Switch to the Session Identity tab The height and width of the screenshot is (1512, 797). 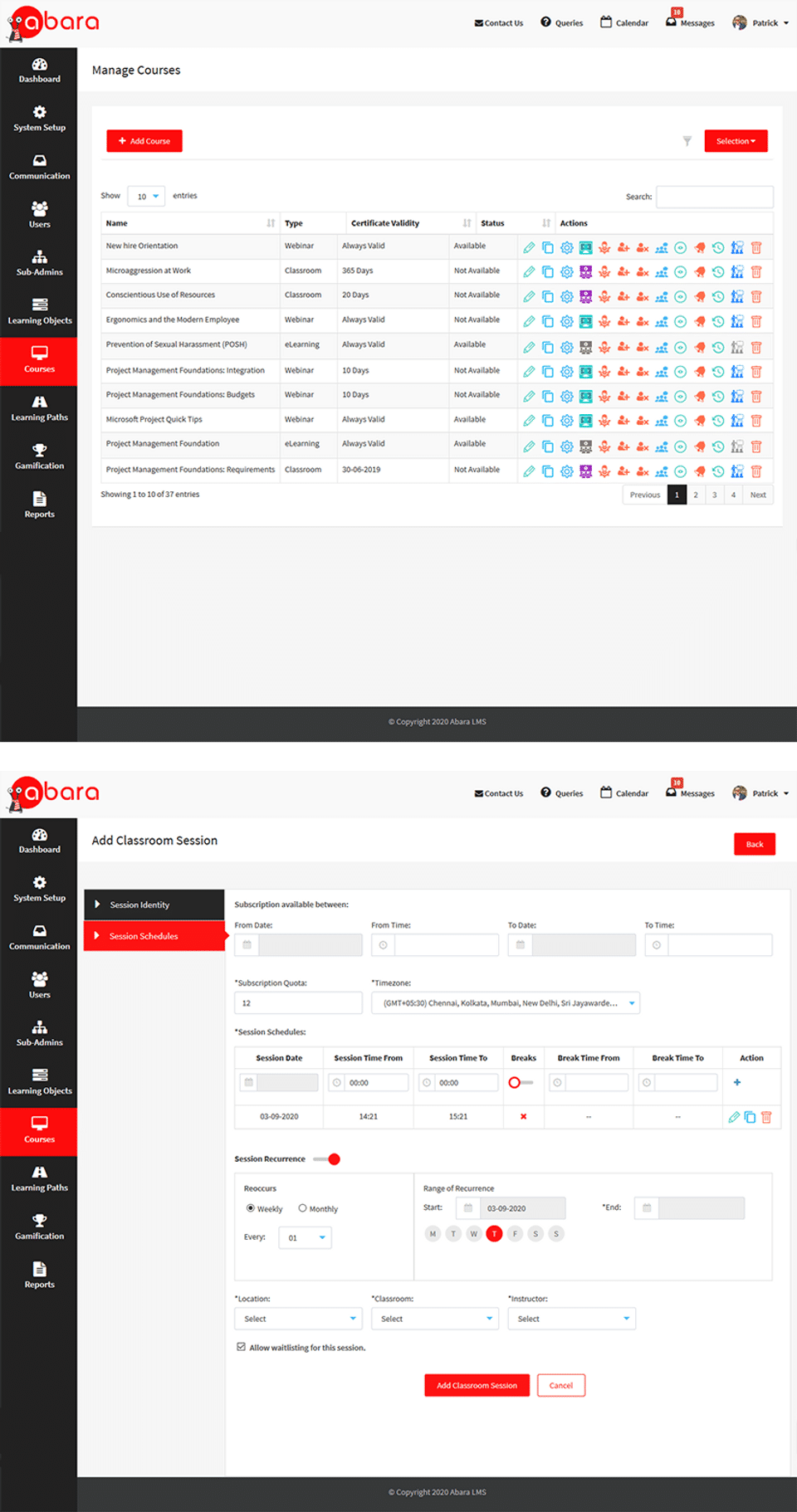(154, 905)
